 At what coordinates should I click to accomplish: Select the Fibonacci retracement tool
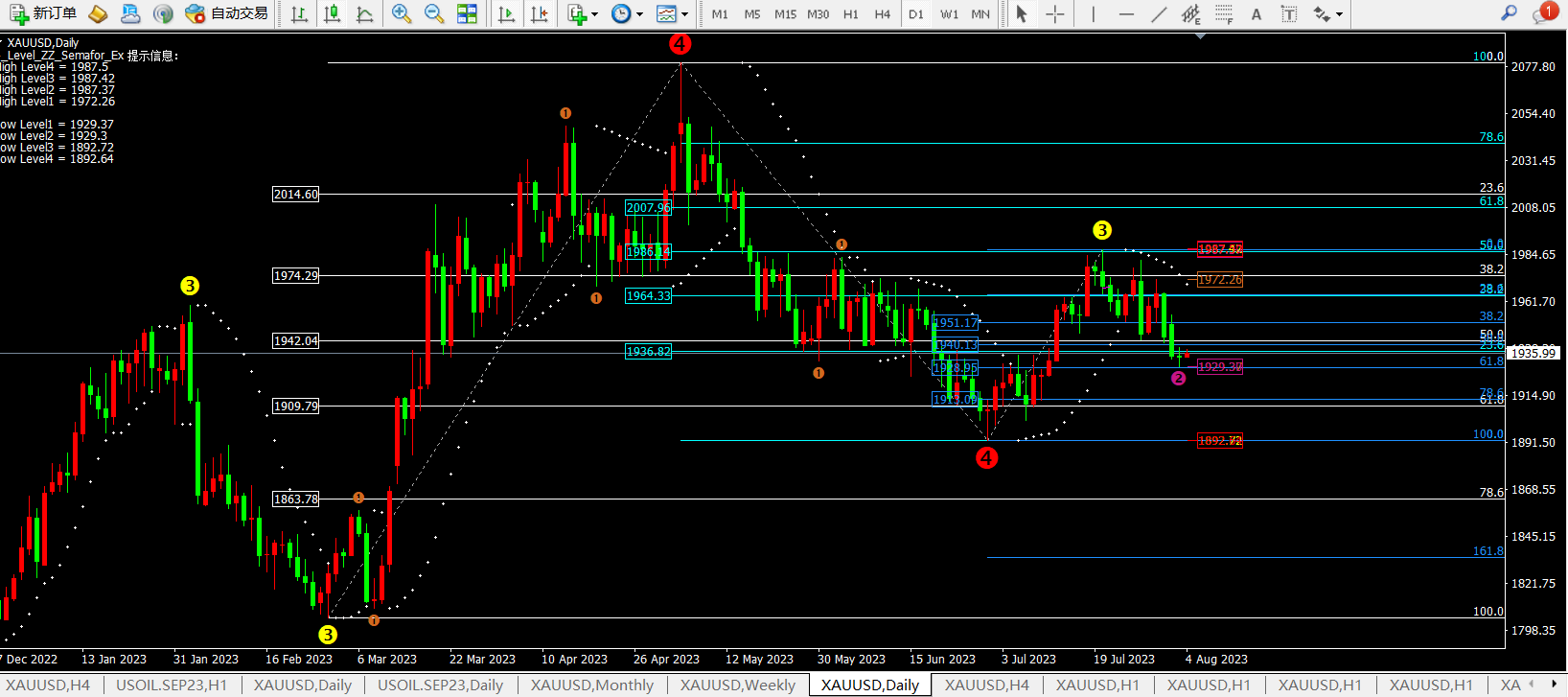pos(1224,13)
